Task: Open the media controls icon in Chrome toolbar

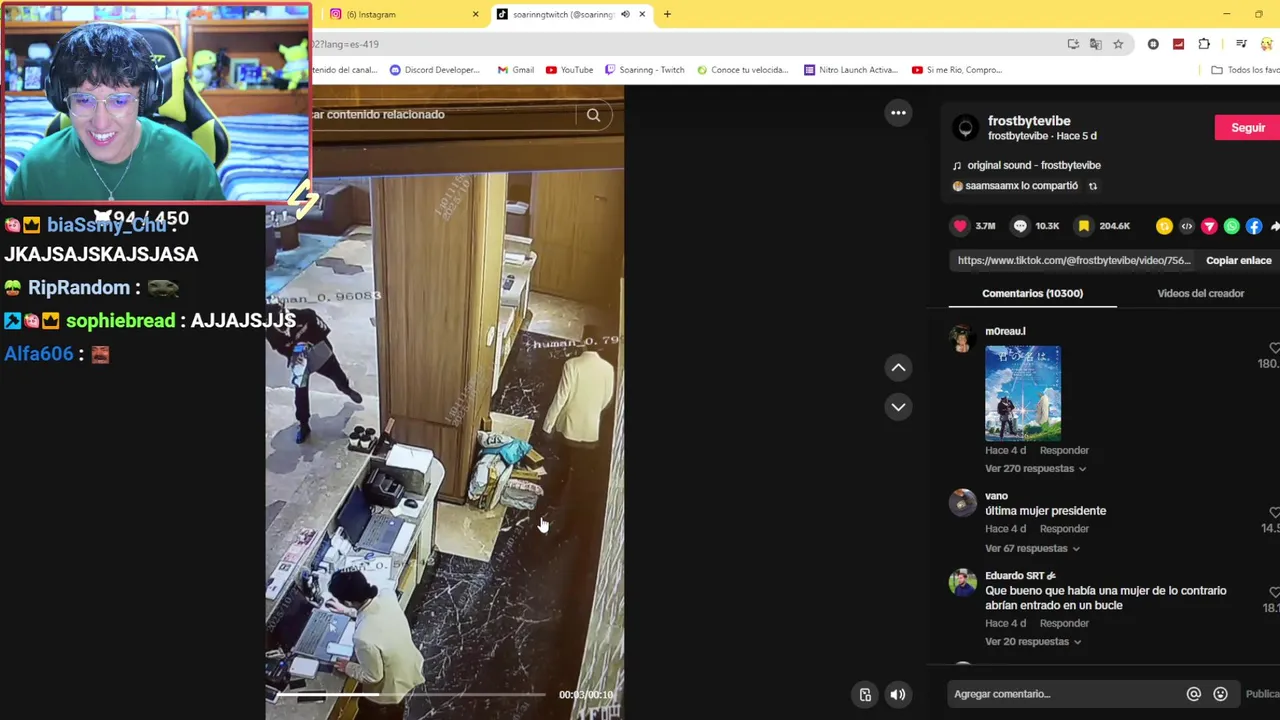Action: click(1241, 44)
